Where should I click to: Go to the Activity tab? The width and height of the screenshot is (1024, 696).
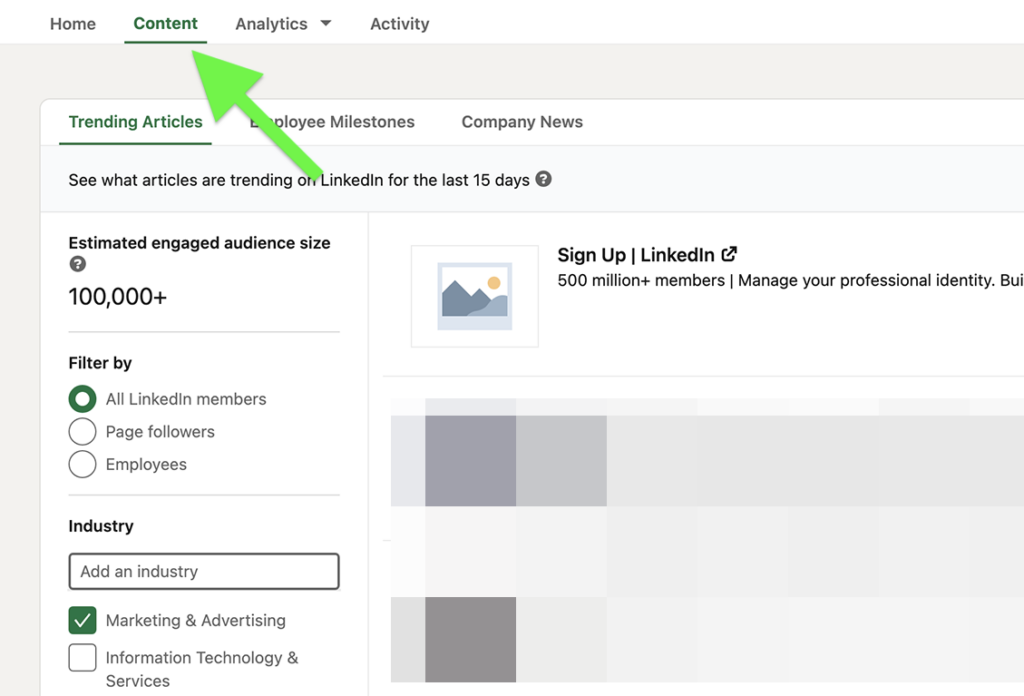400,24
